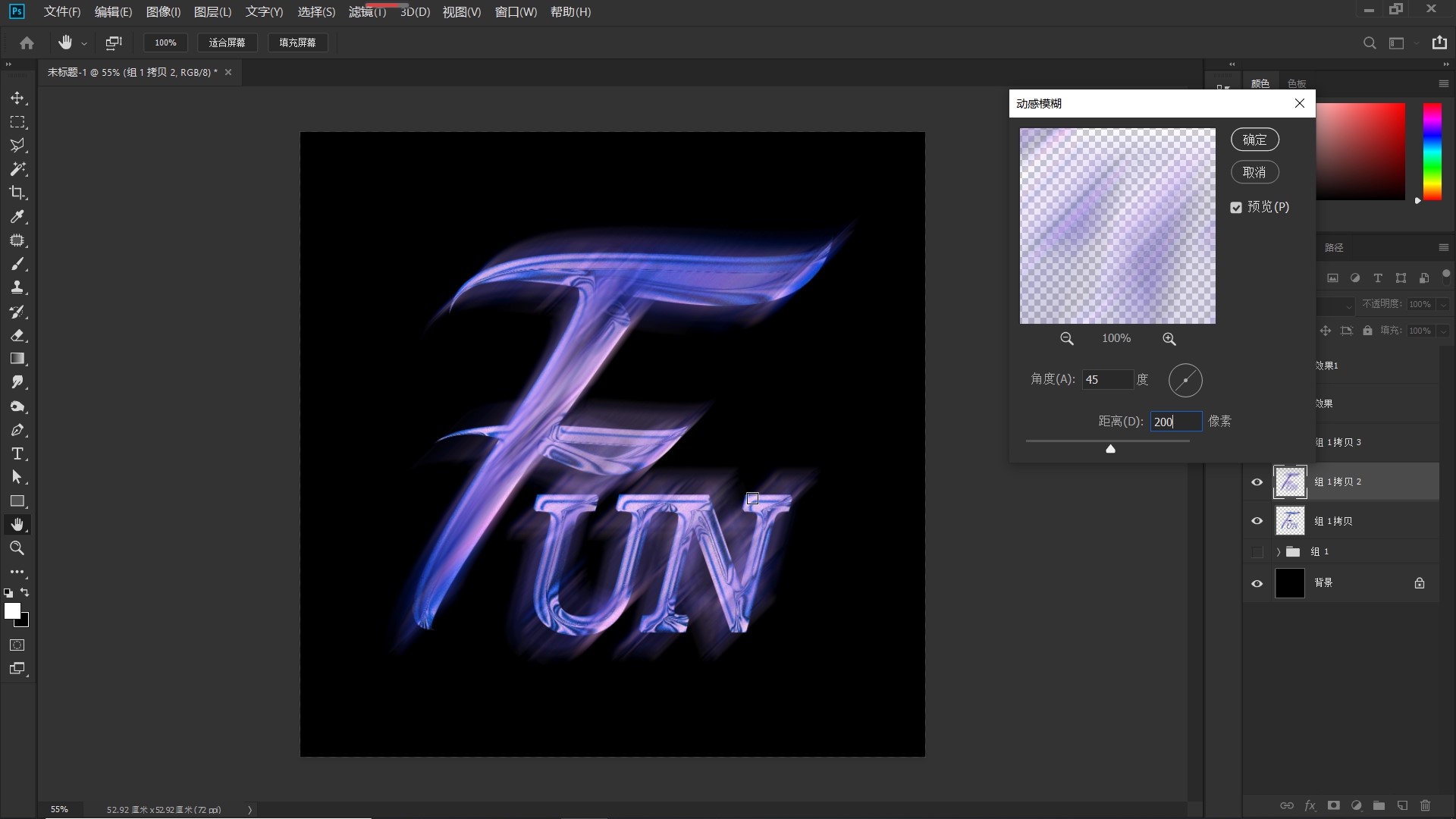Screen dimensions: 1456x819
Task: Select the Eyedropper tool
Action: tap(17, 217)
